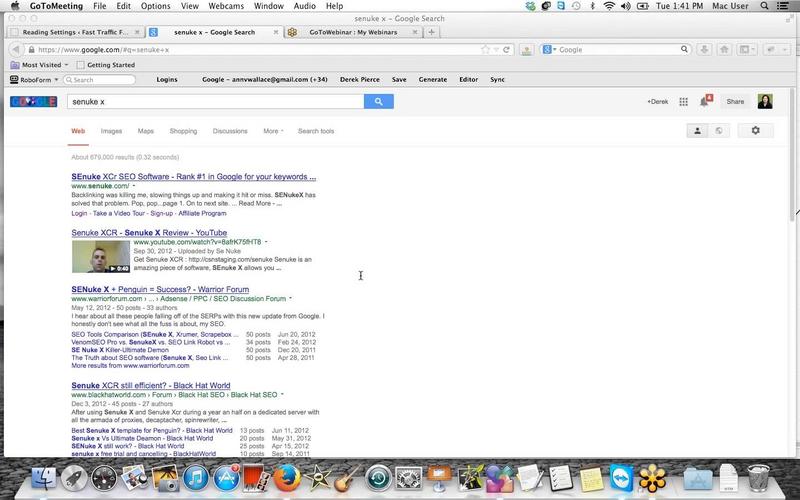Open the Wi-Fi status menu
This screenshot has width=800, height=500.
pos(609,6)
